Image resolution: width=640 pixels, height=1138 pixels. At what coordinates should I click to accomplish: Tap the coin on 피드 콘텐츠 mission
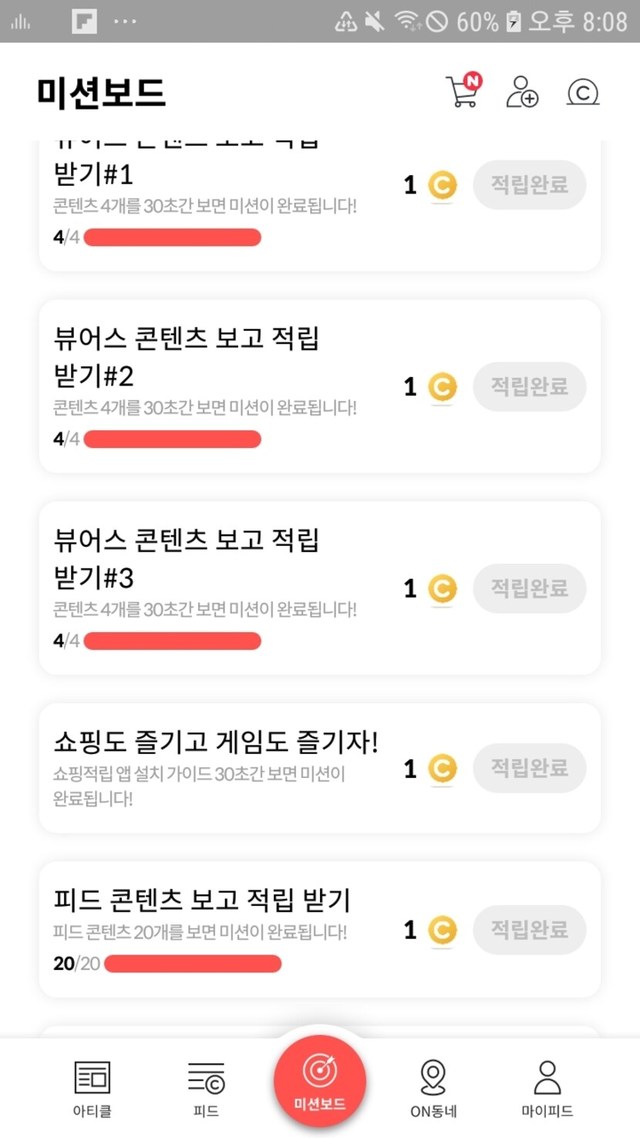pos(442,931)
